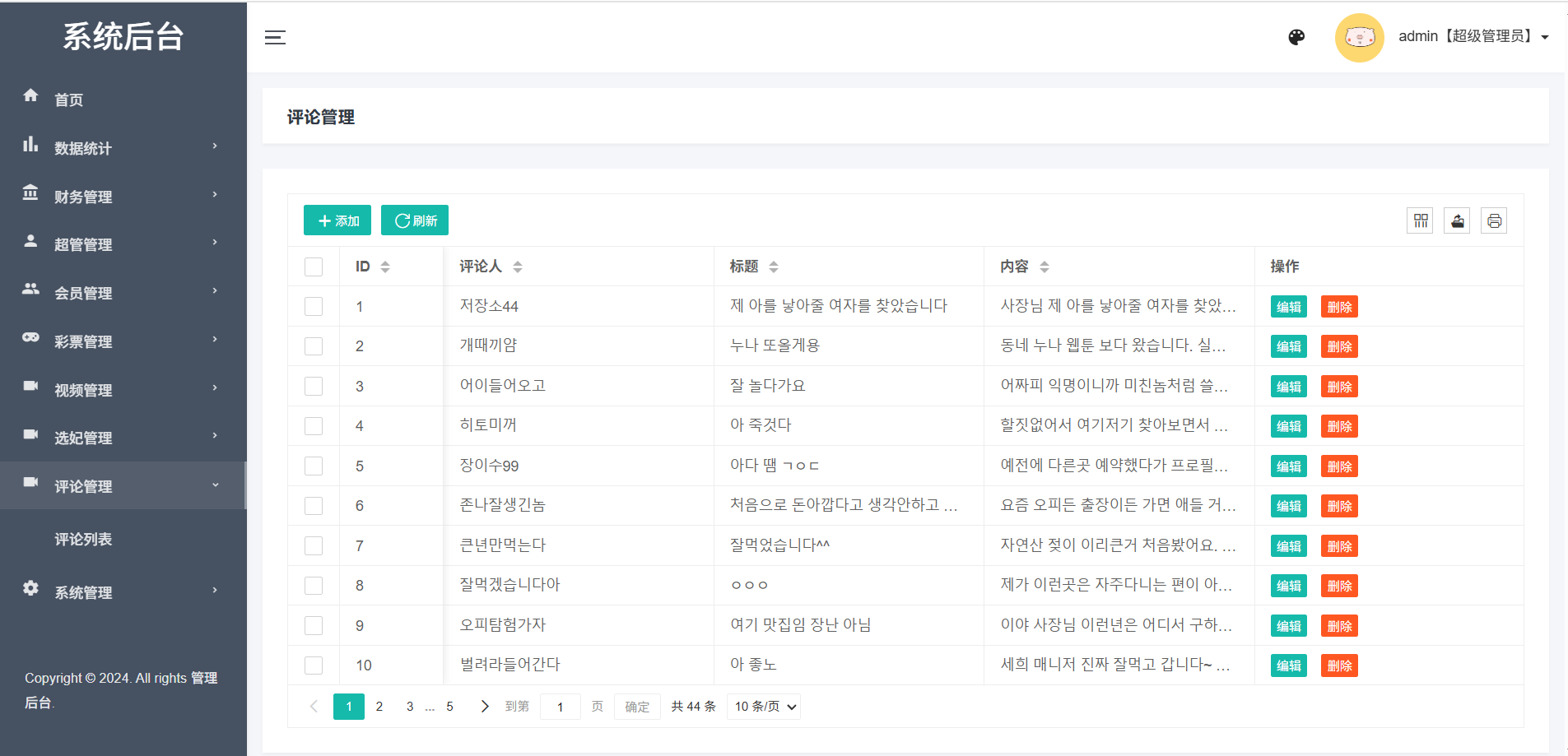Viewport: 1568px width, 756px height.
Task: Check the checkbox for row ID 3
Action: (314, 386)
